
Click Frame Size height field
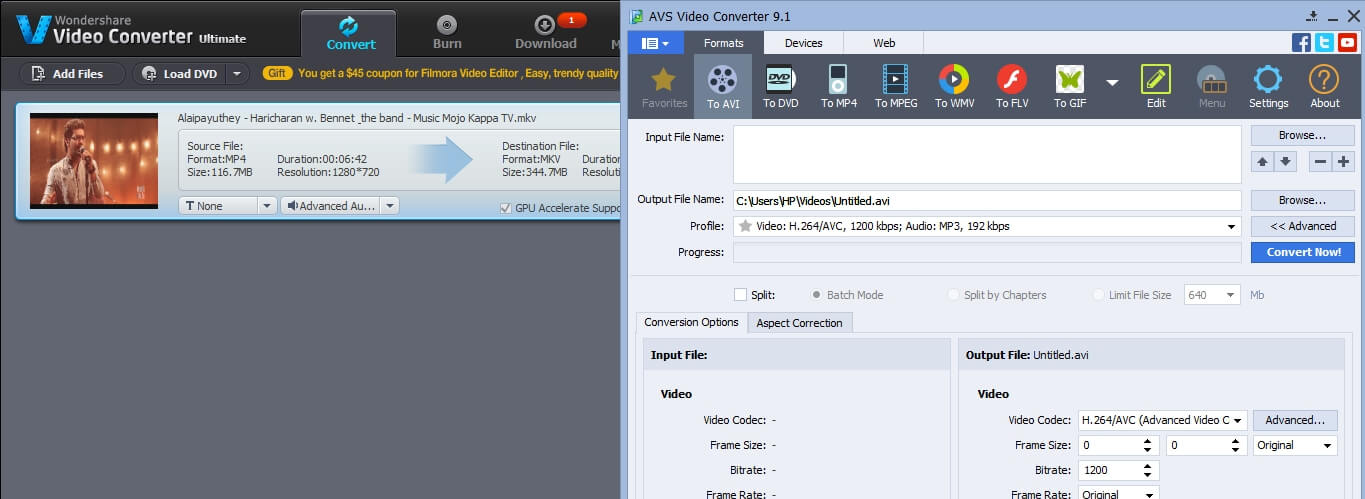coord(1206,445)
